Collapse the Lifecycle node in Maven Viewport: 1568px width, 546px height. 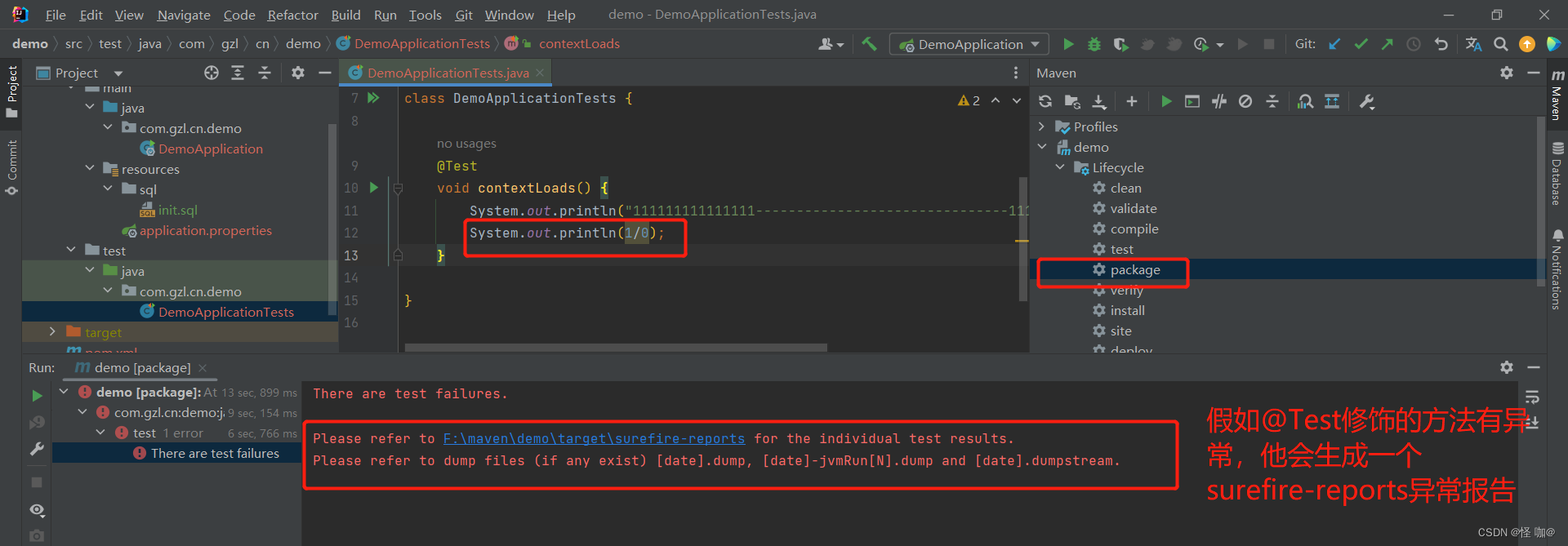click(x=1060, y=167)
